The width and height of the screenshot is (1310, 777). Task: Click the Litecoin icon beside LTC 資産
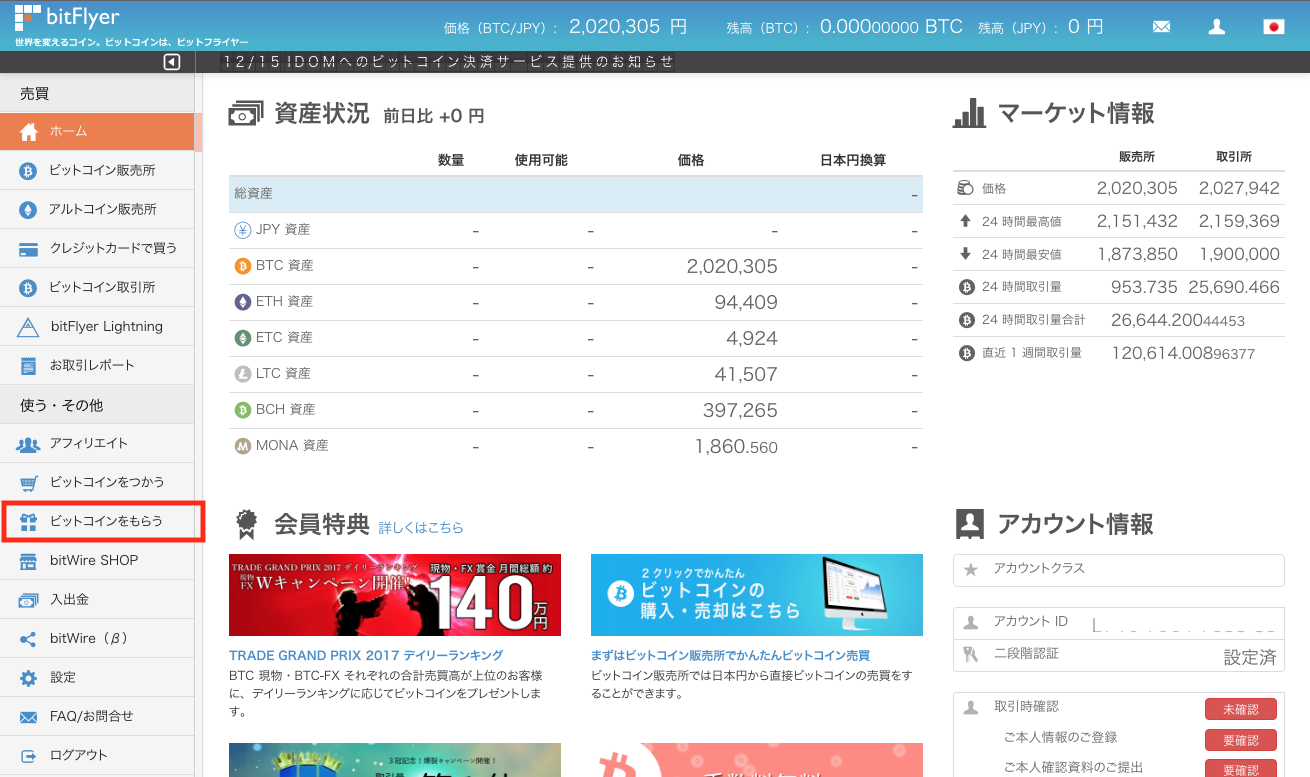click(x=242, y=374)
